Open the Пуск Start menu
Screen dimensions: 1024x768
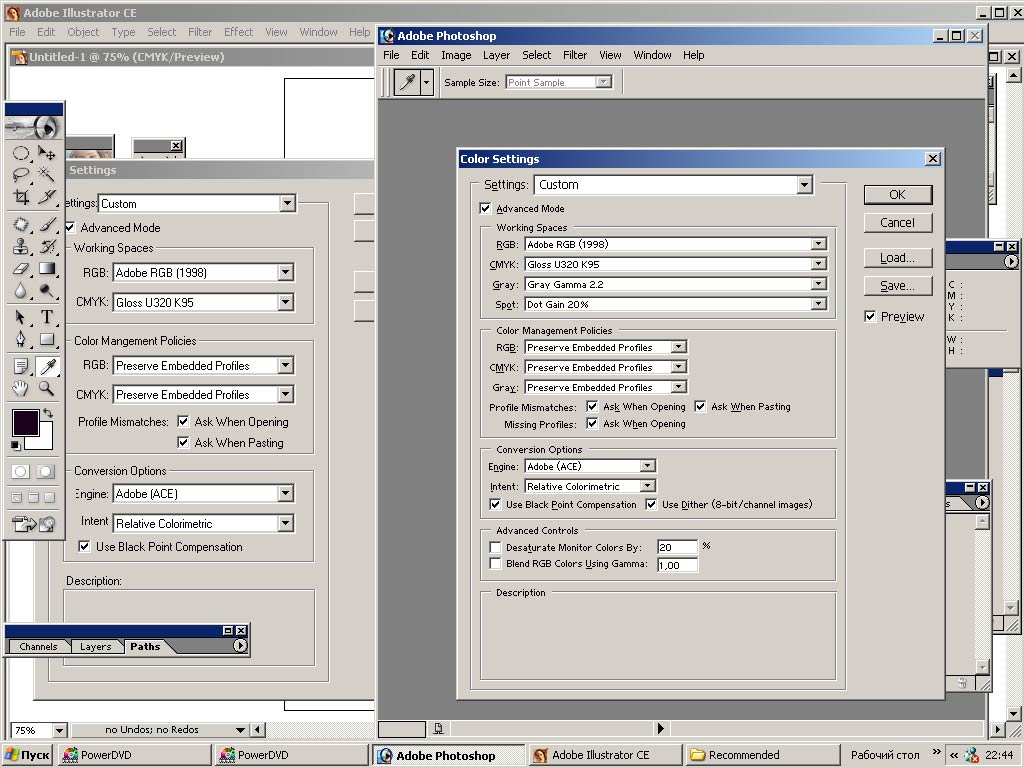[x=27, y=755]
